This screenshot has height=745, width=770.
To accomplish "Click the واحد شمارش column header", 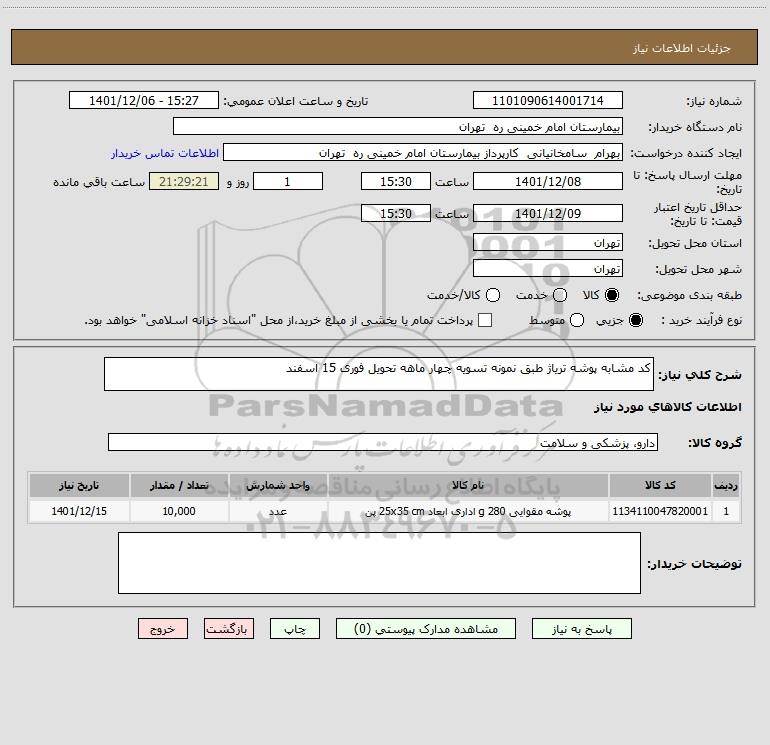I will (278, 485).
